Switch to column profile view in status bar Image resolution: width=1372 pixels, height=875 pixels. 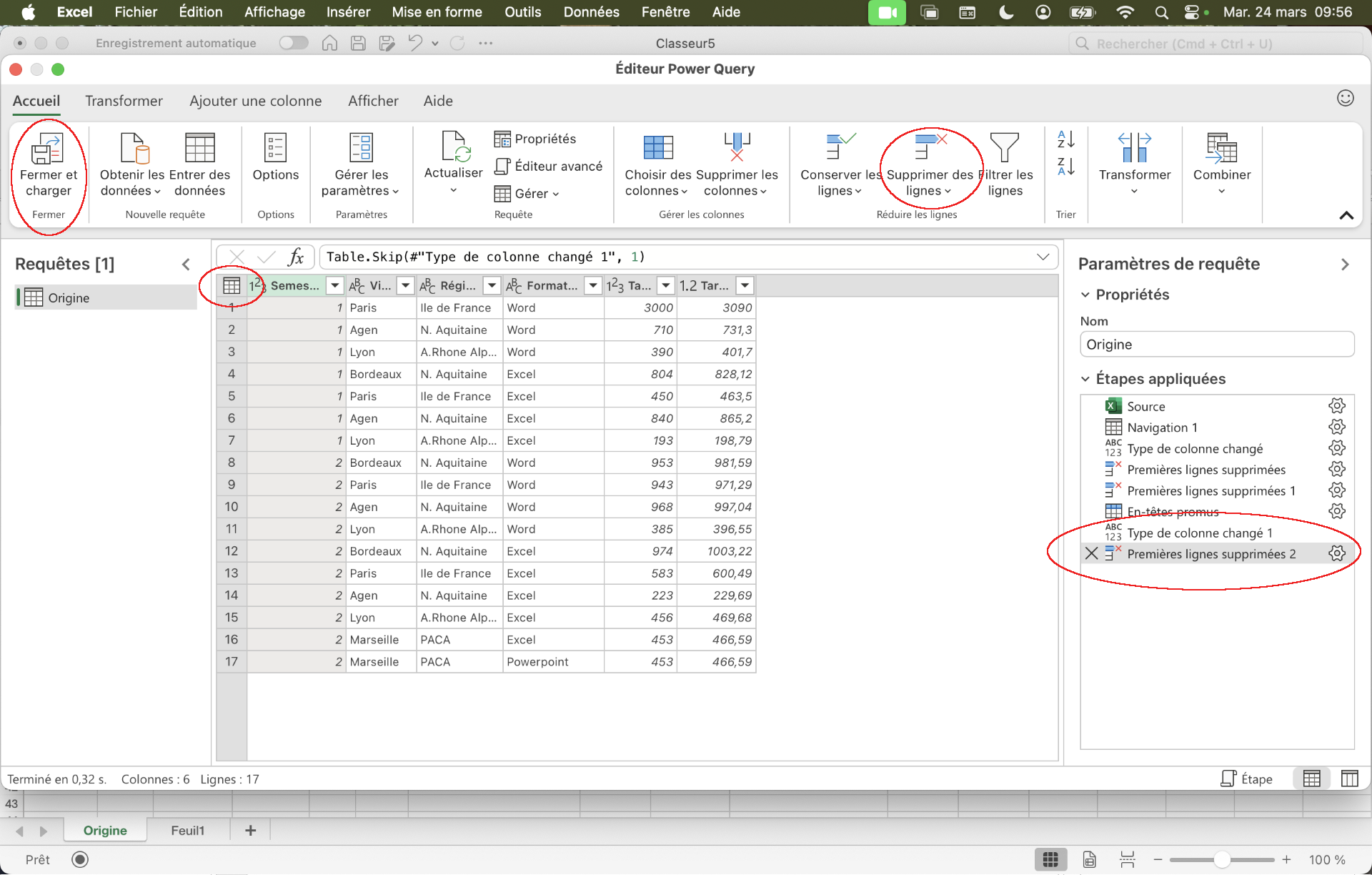pos(1349,778)
